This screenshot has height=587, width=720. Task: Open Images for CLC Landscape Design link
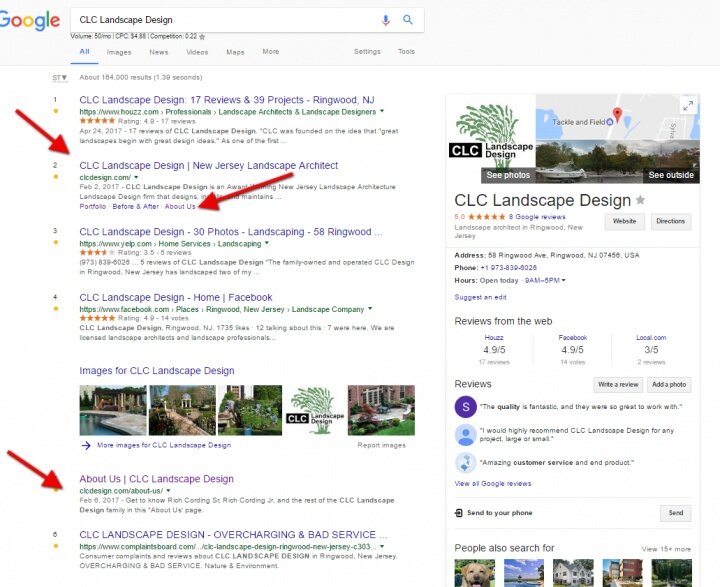click(x=157, y=371)
